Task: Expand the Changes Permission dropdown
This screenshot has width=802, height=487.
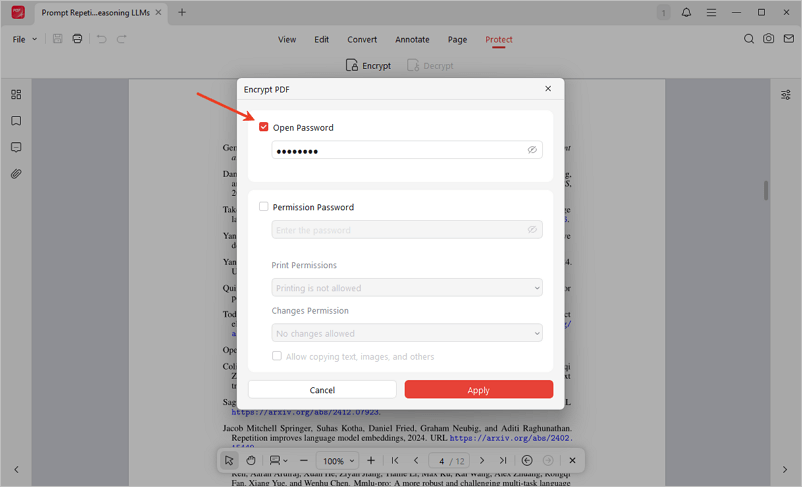Action: (x=407, y=333)
